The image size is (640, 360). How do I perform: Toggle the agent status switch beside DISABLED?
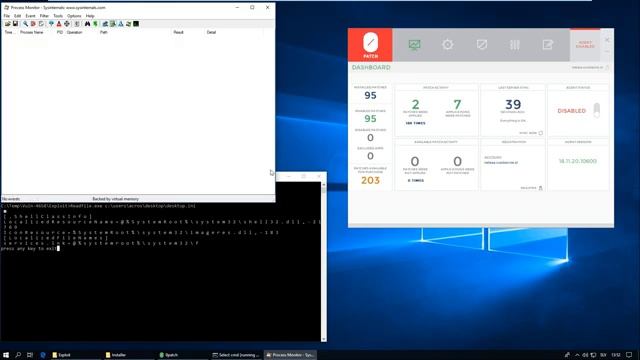pos(597,110)
